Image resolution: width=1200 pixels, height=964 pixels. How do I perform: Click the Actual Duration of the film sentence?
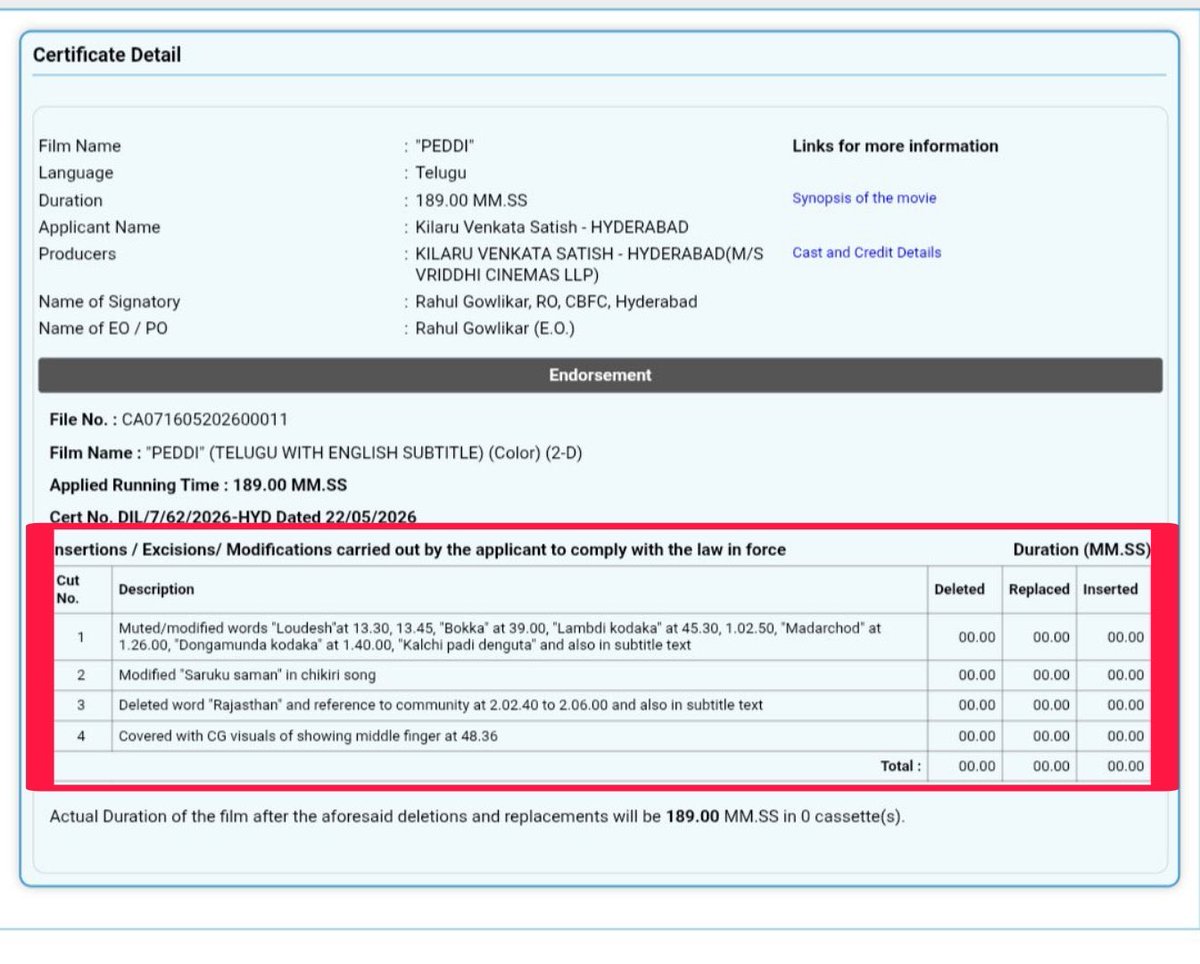click(477, 816)
